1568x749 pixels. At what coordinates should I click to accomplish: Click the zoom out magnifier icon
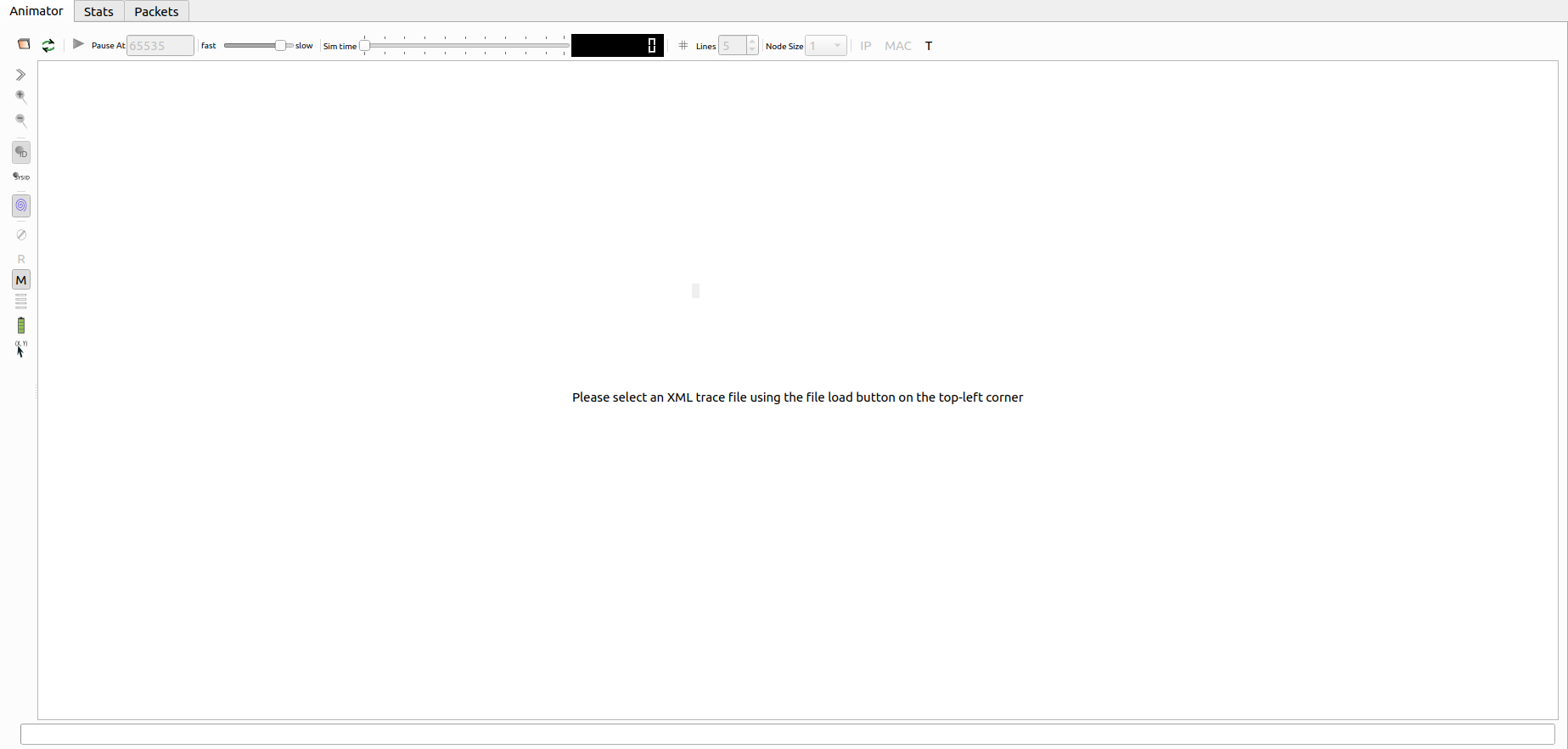(21, 121)
